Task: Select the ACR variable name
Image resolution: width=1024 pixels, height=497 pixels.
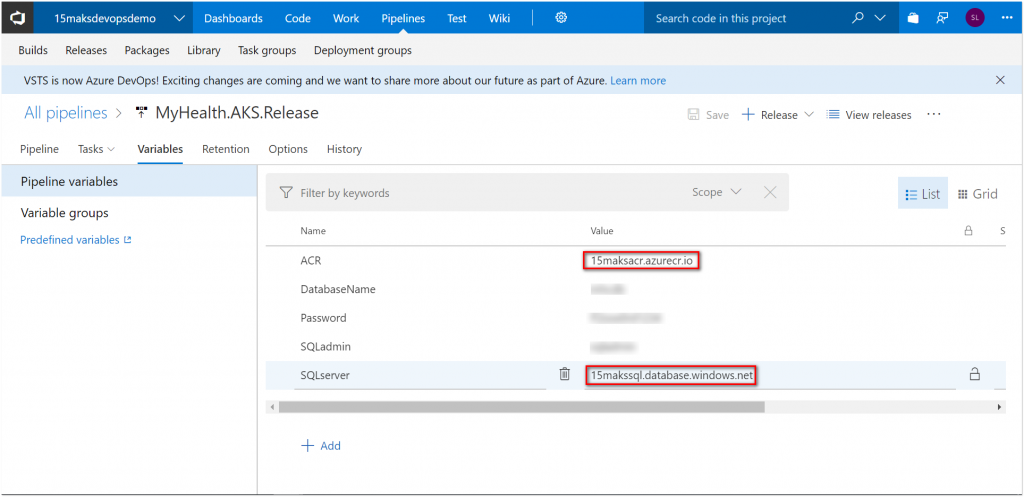Action: pos(311,261)
